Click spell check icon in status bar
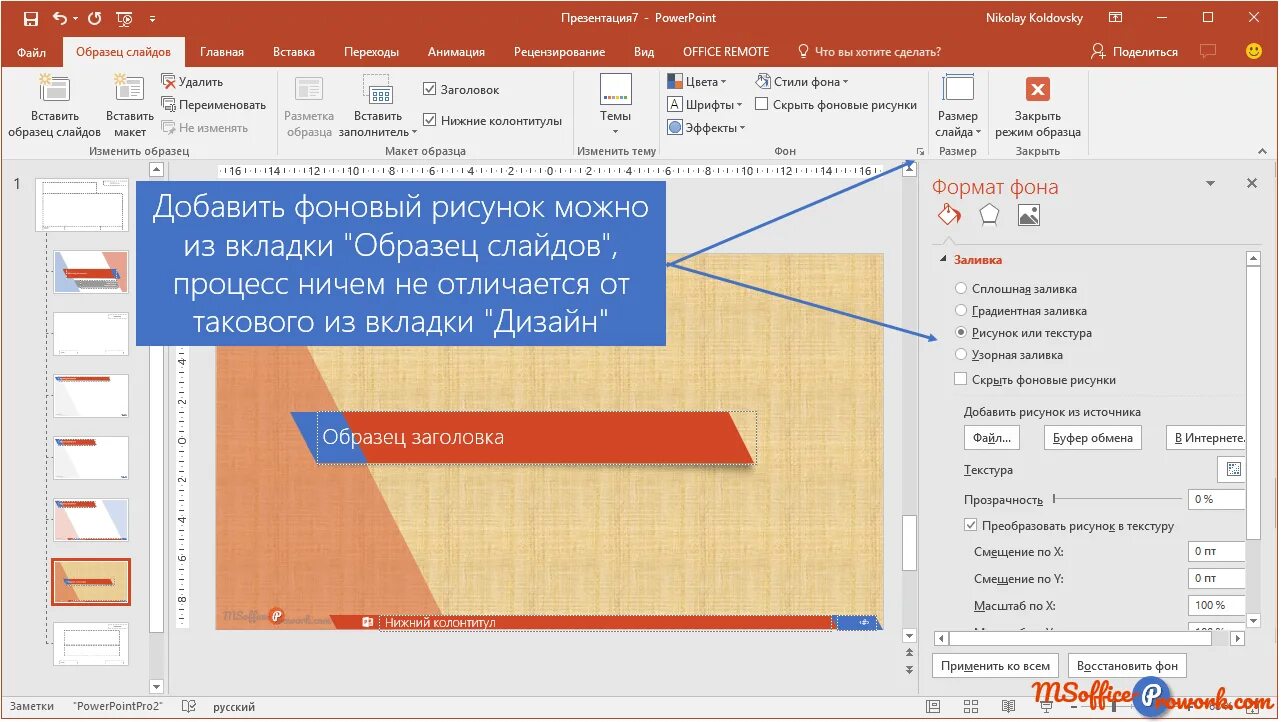Image resolution: width=1281 pixels, height=722 pixels. 189,707
